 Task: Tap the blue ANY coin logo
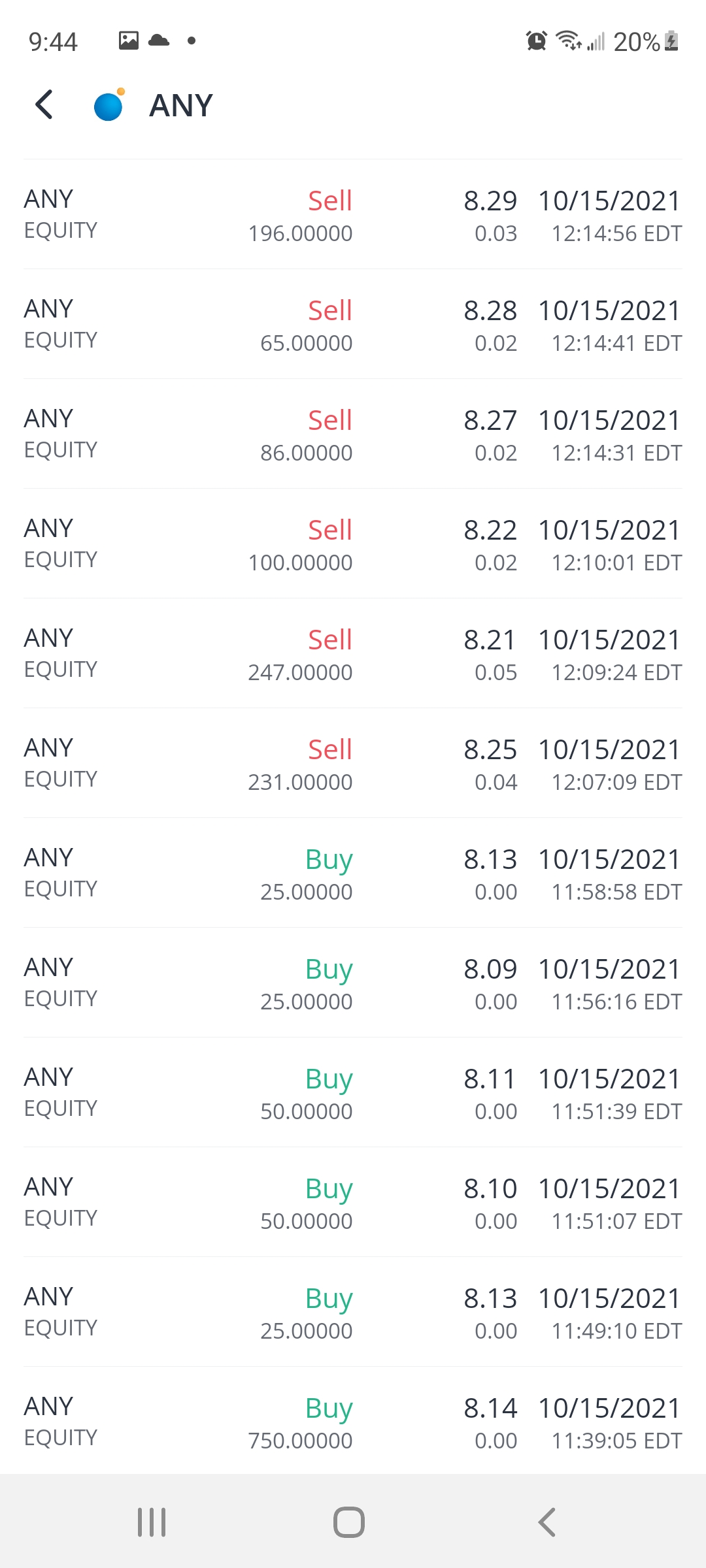click(x=109, y=106)
